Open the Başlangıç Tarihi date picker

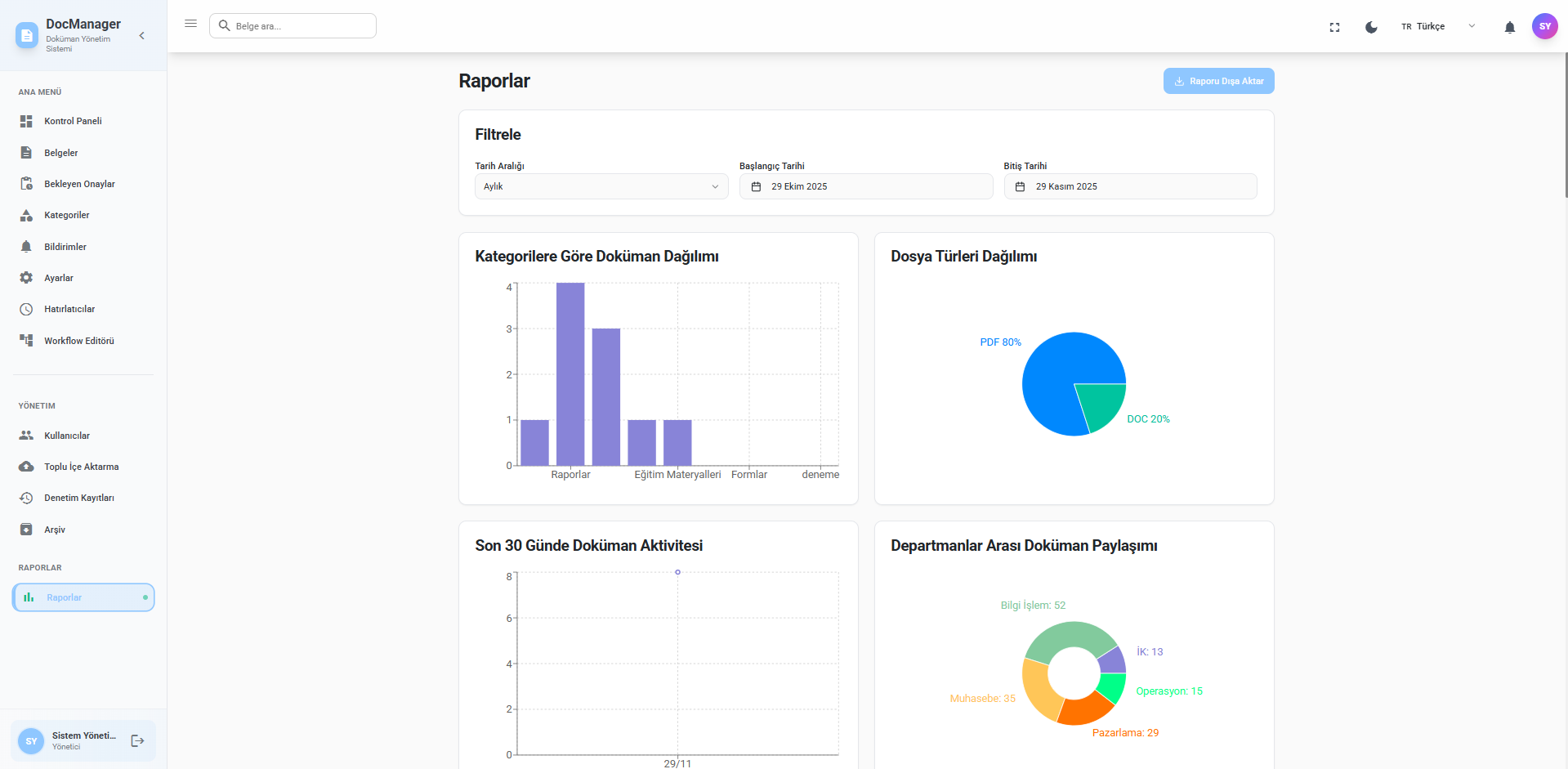coord(865,186)
